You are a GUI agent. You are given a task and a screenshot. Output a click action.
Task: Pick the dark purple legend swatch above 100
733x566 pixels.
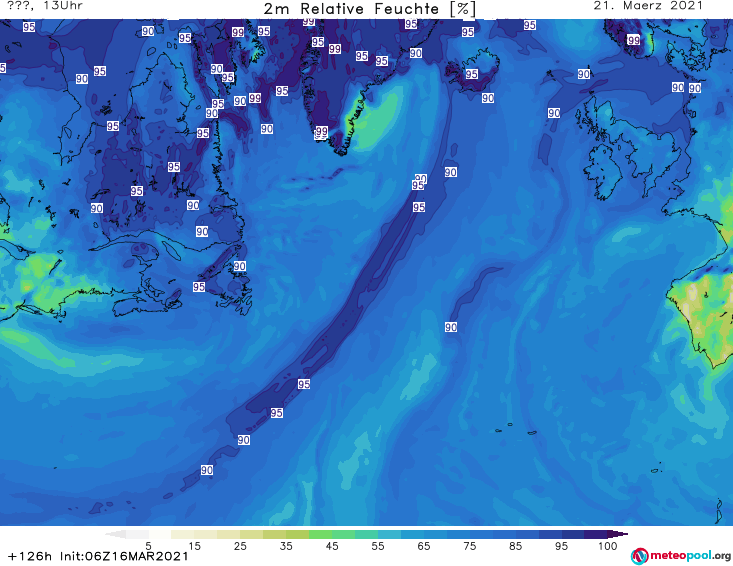point(618,534)
